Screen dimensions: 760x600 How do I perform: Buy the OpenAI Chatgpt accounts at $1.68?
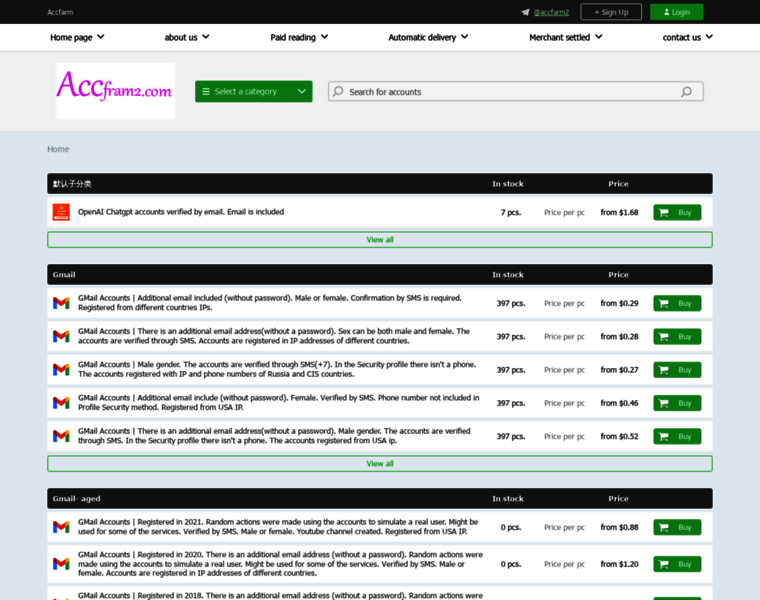coord(677,212)
